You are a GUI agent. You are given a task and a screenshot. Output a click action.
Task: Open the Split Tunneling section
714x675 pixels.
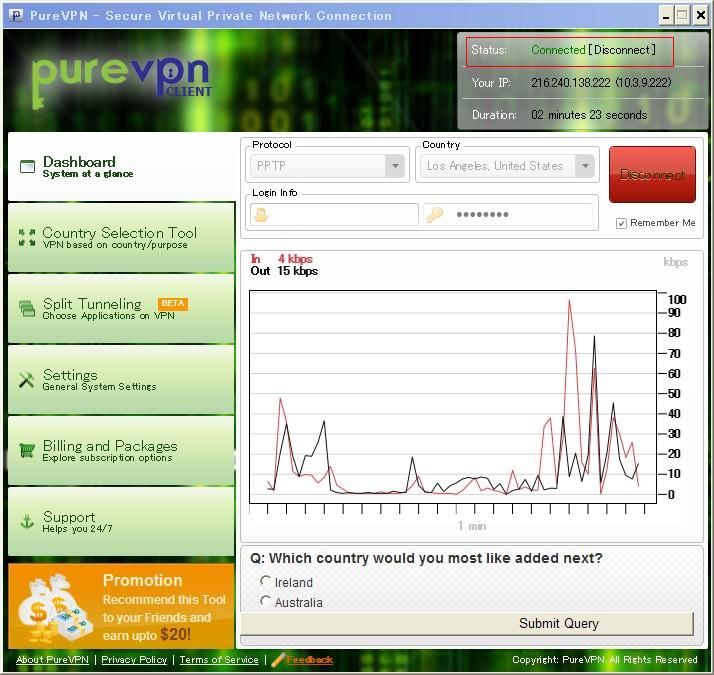(x=121, y=308)
